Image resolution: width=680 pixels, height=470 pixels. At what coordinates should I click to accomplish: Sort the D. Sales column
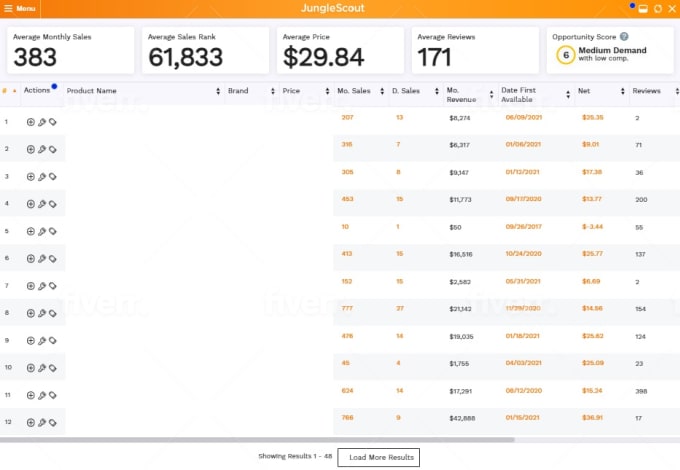(437, 91)
